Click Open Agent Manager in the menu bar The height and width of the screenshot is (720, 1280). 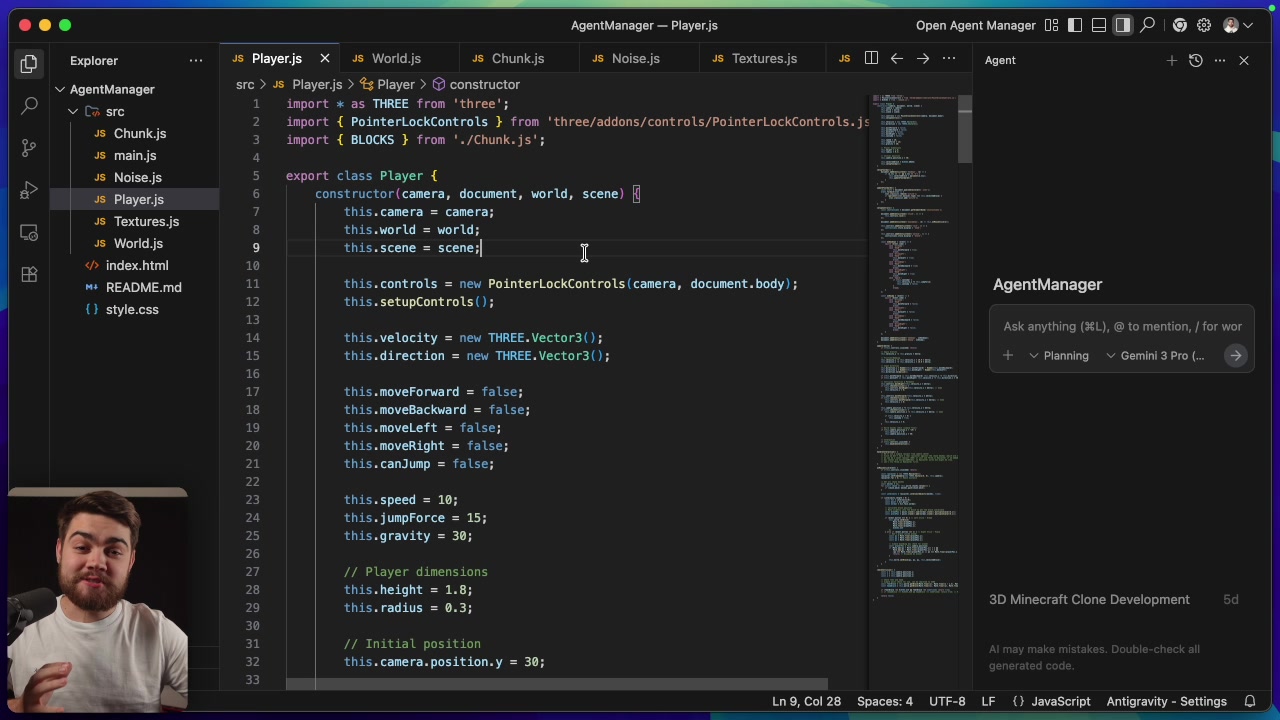975,25
